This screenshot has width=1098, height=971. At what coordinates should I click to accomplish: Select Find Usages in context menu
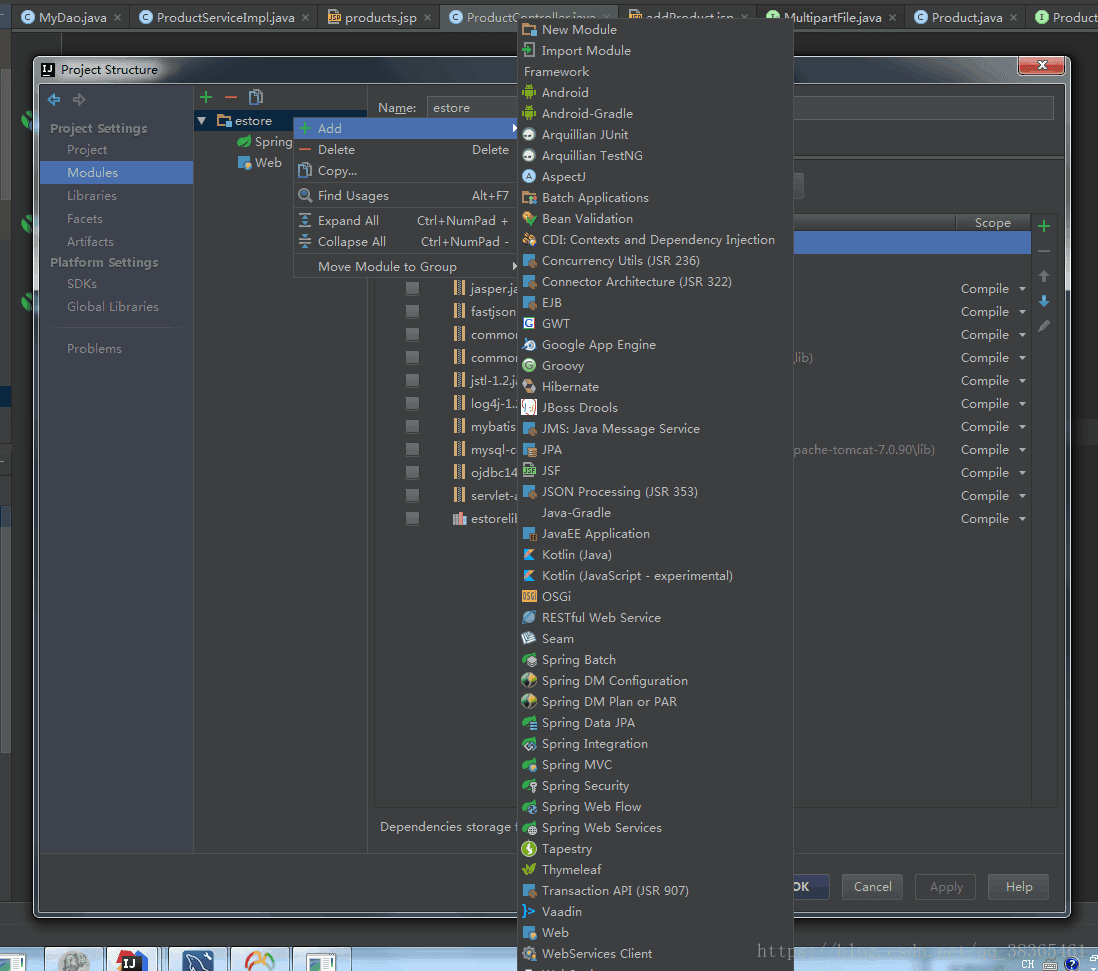click(x=406, y=196)
